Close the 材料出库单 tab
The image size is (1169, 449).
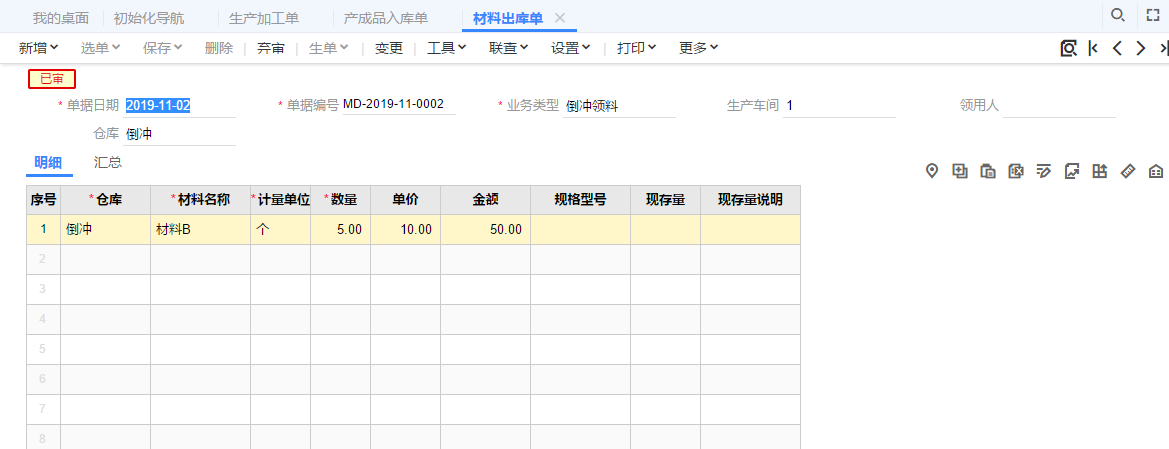[560, 18]
